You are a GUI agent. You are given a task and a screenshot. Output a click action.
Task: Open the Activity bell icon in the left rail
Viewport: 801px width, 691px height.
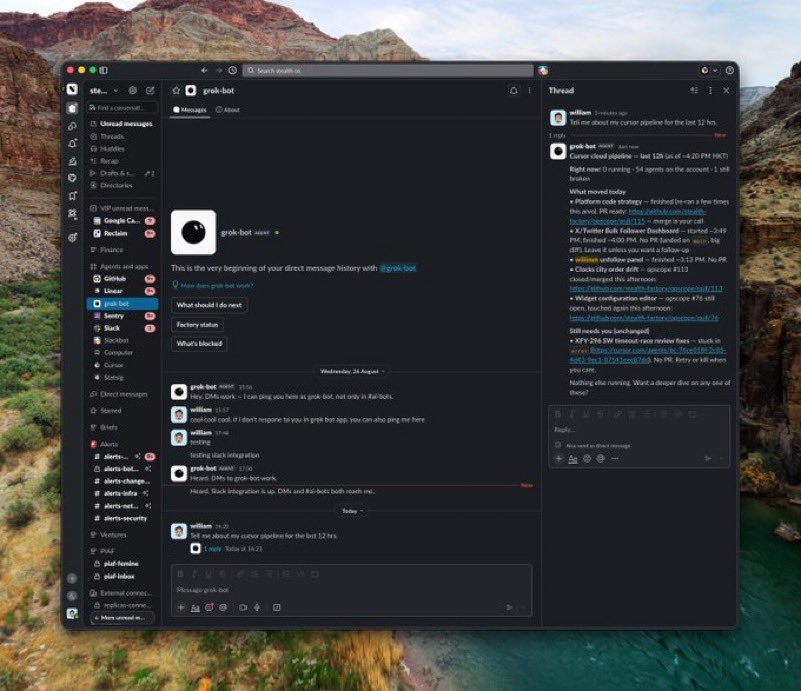[x=73, y=144]
